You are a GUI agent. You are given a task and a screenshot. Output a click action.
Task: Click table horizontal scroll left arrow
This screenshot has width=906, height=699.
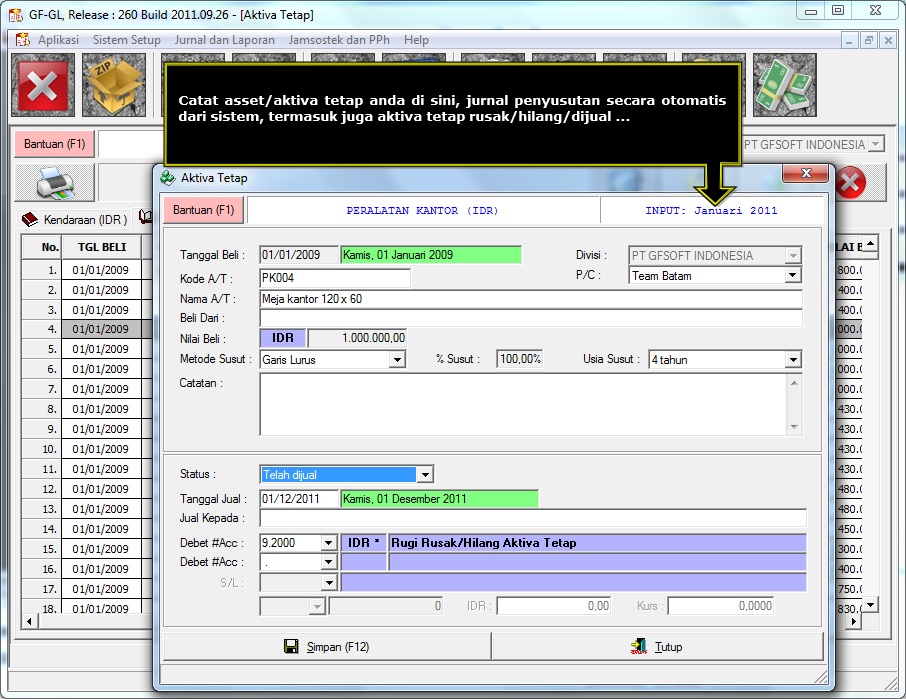point(30,622)
